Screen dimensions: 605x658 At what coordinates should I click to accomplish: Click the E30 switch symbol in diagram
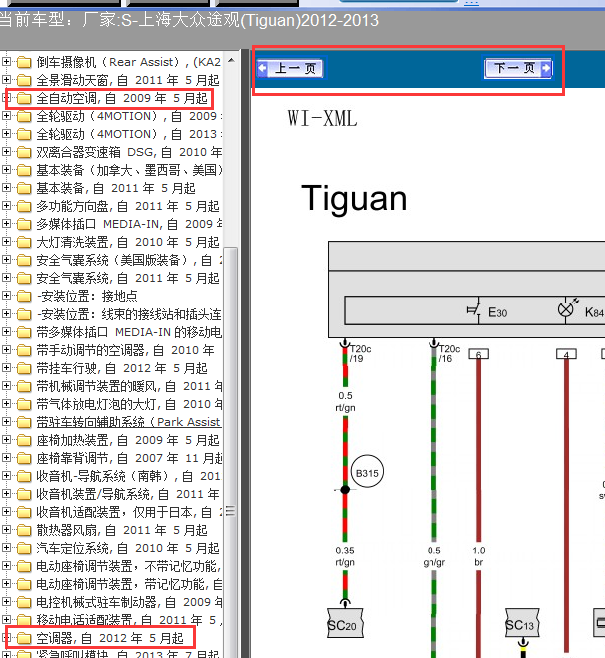pos(474,311)
